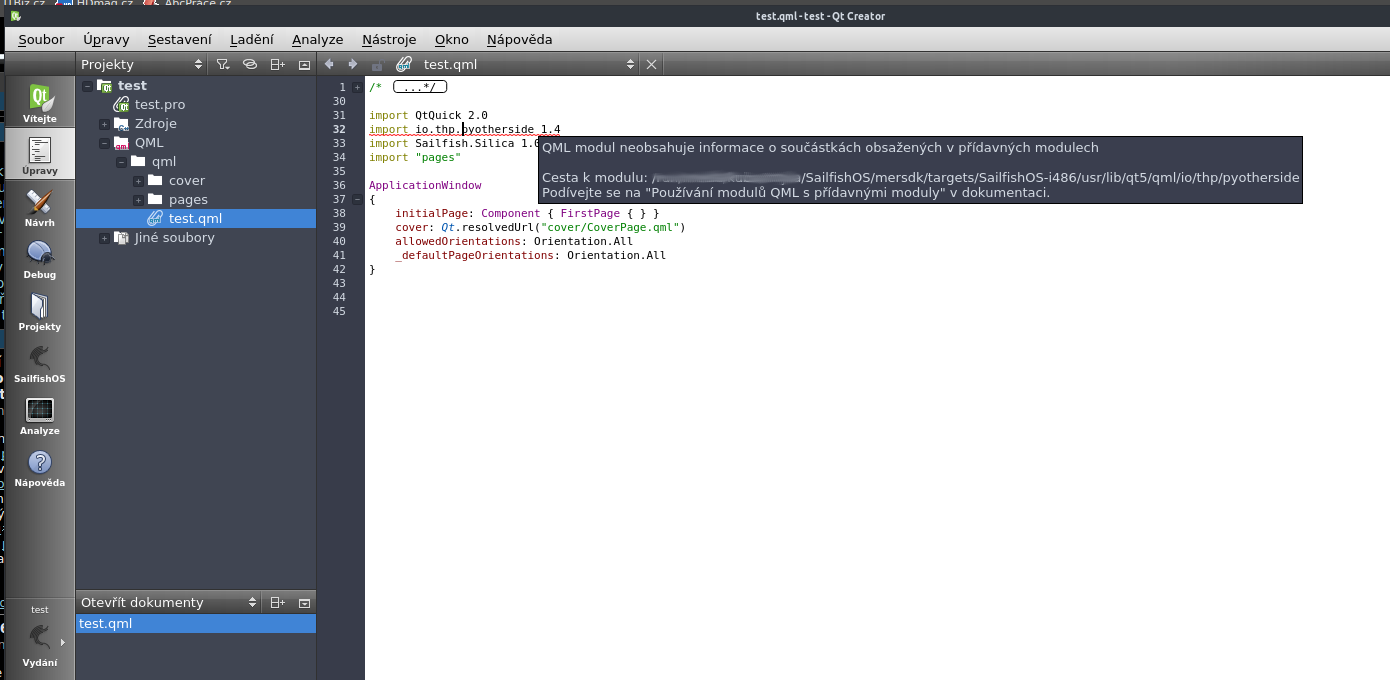Click line number 32 in the gutter

(339, 130)
